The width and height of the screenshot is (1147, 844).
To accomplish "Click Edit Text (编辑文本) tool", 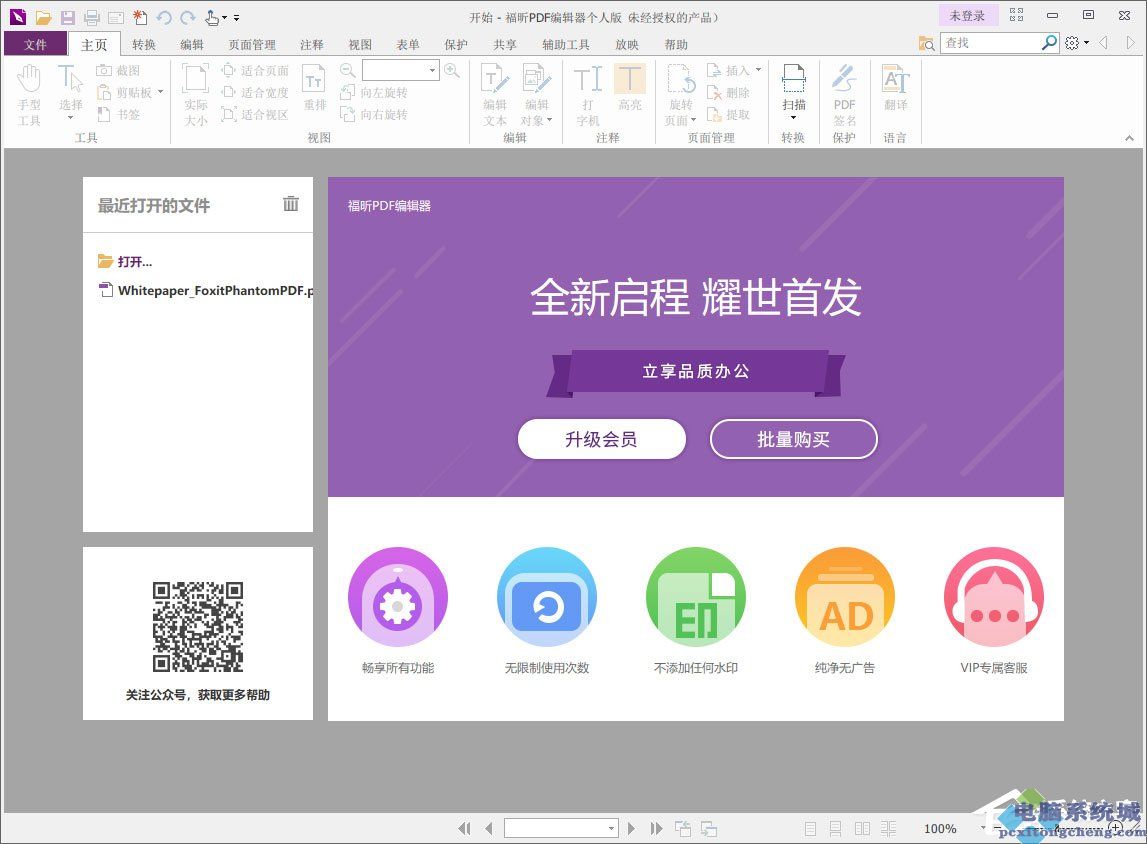I will 494,95.
